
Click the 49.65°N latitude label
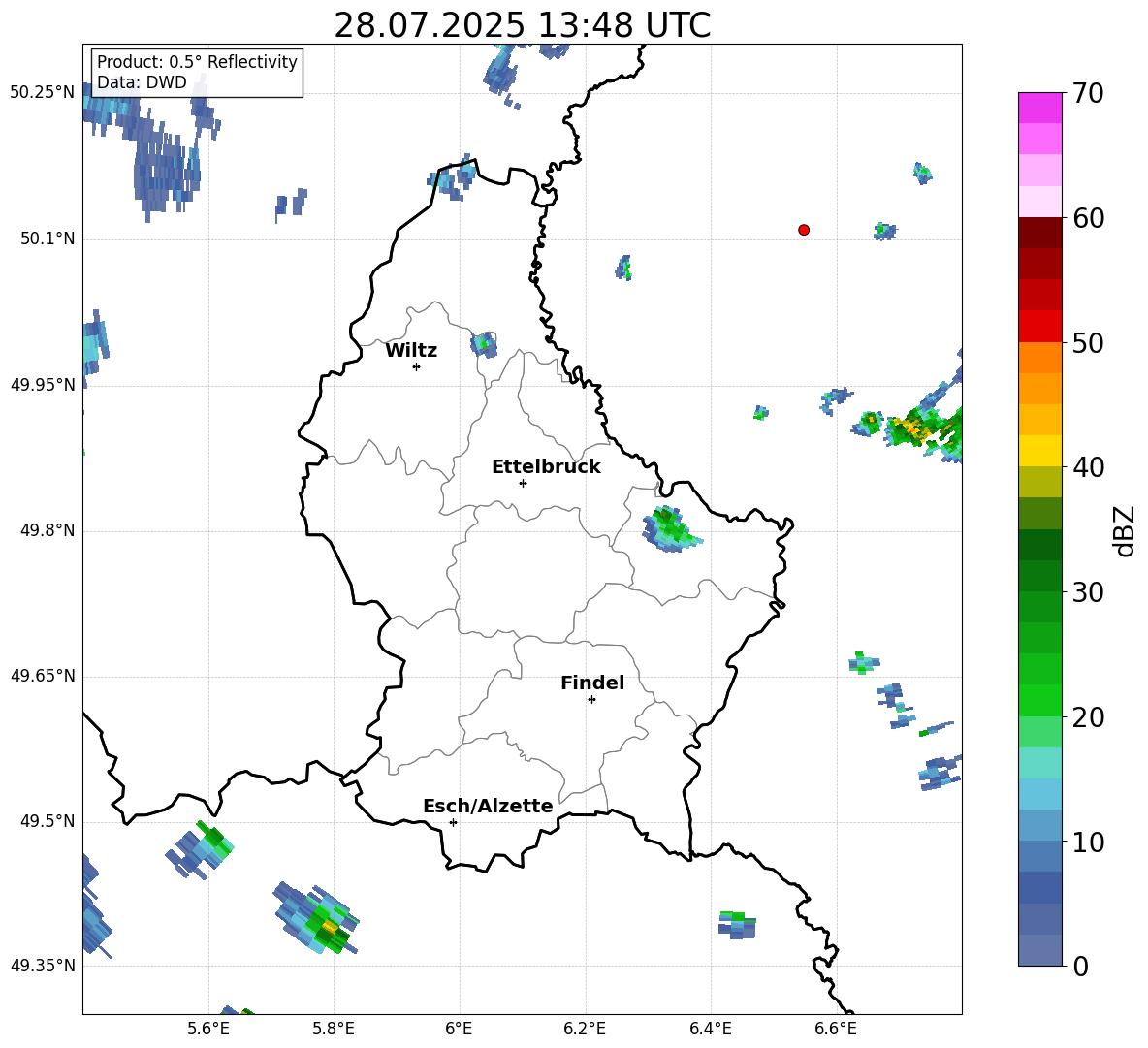[x=43, y=676]
